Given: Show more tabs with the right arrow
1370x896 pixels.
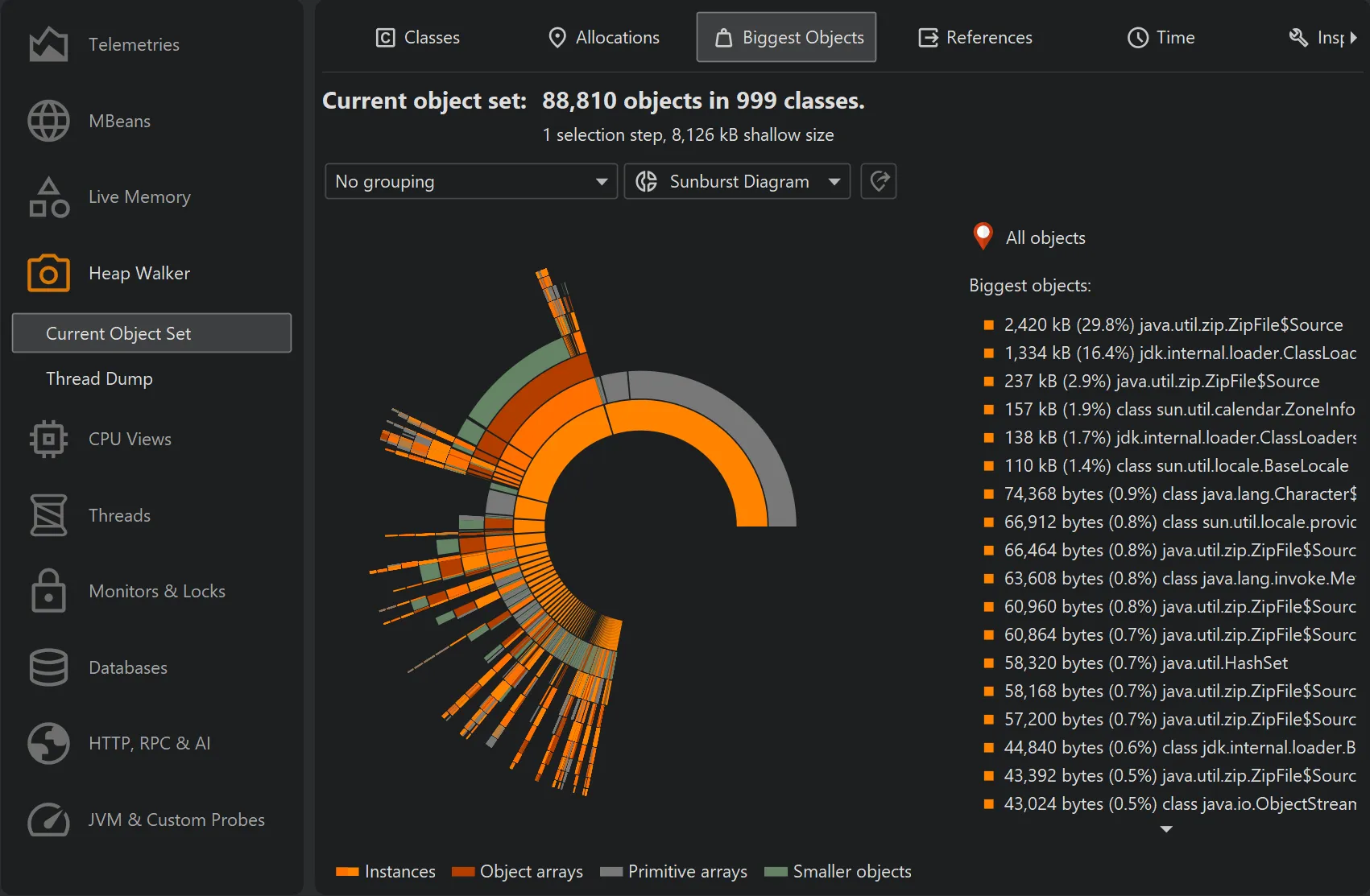Looking at the screenshot, I should [1354, 37].
